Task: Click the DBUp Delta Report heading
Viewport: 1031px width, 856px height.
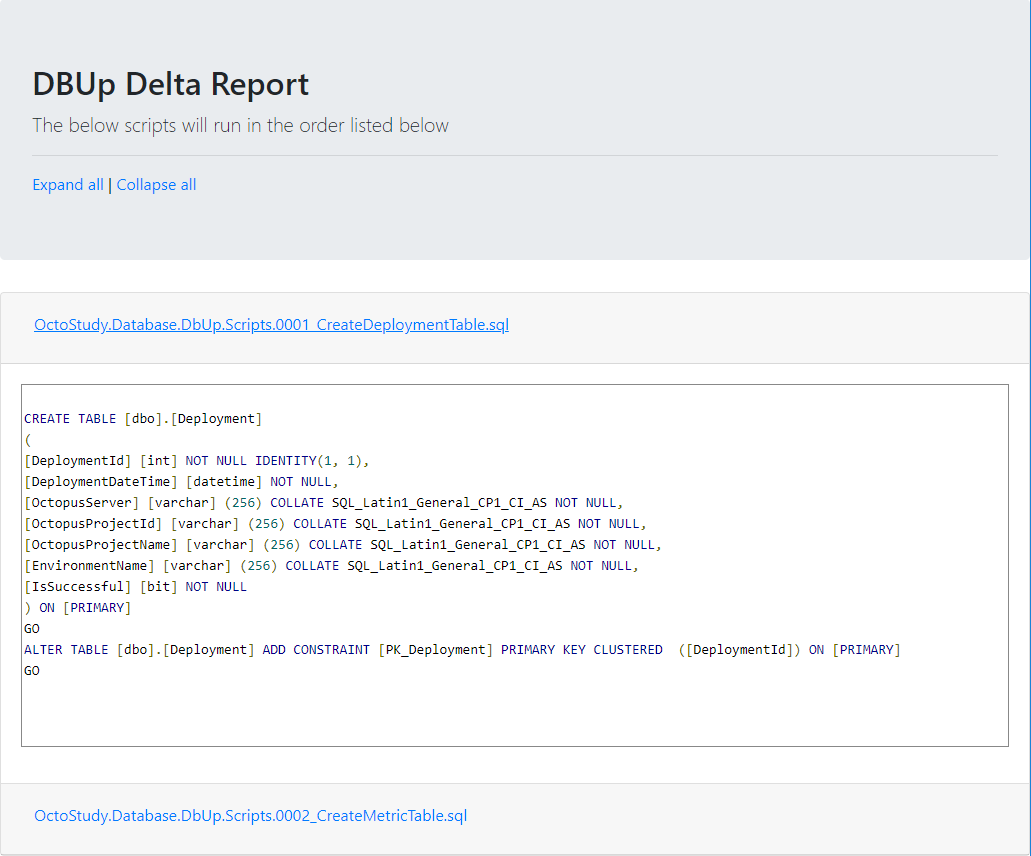Action: (170, 85)
